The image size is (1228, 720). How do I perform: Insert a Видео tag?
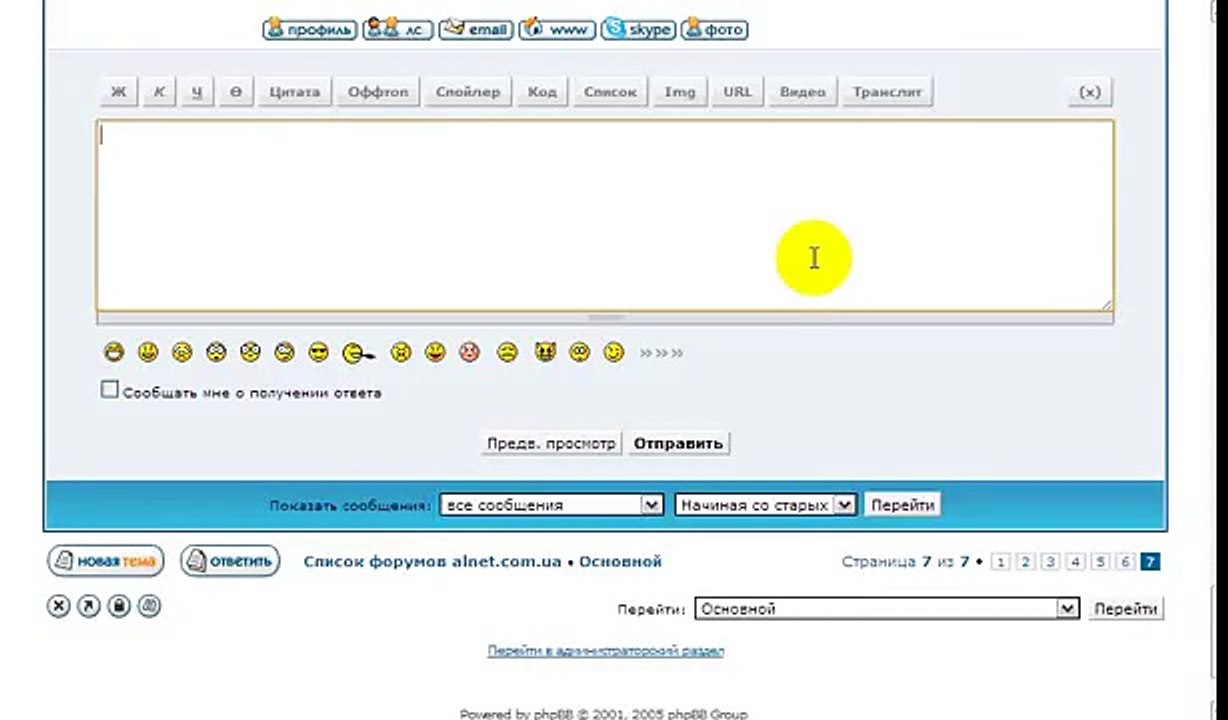point(802,92)
